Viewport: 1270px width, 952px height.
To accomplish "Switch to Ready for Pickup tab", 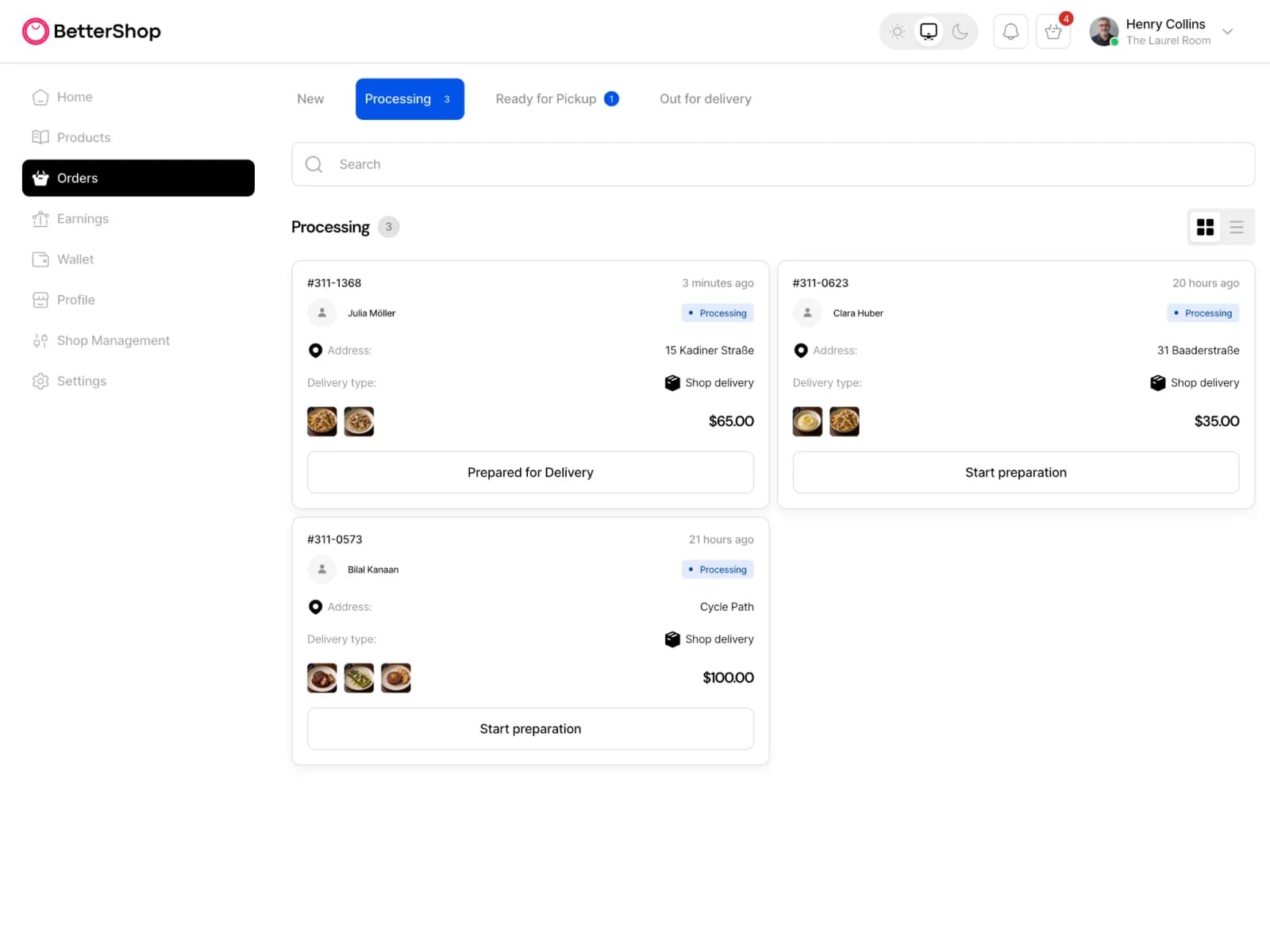I will pos(556,98).
